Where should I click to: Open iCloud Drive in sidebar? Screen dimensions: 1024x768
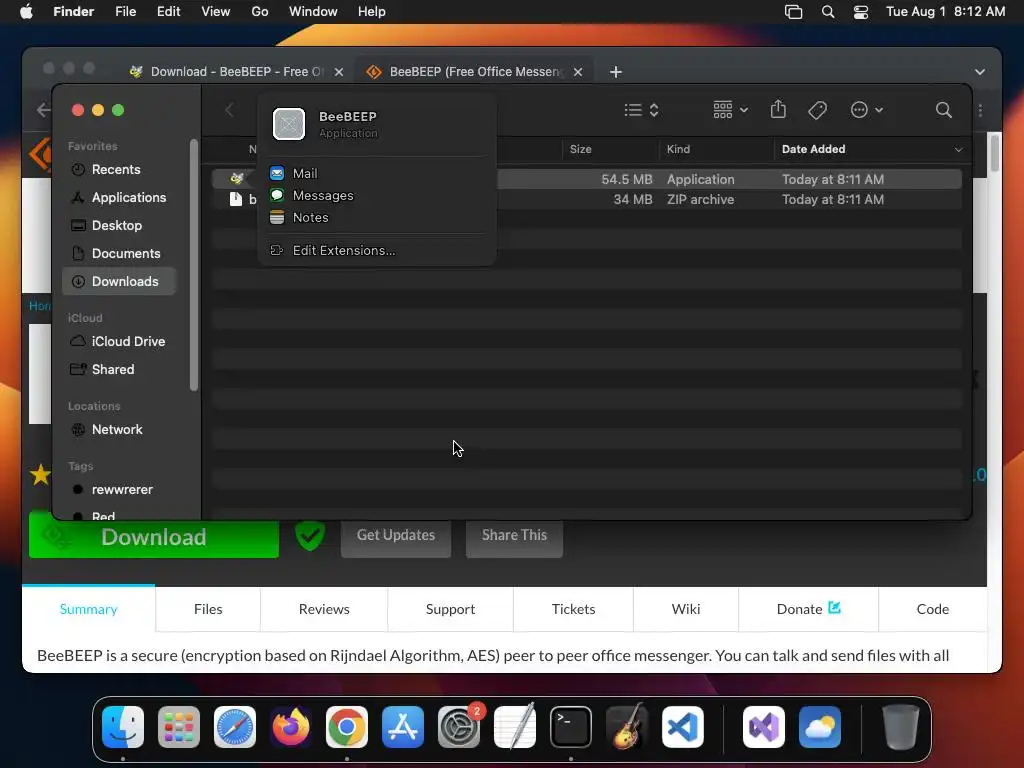[x=119, y=342]
